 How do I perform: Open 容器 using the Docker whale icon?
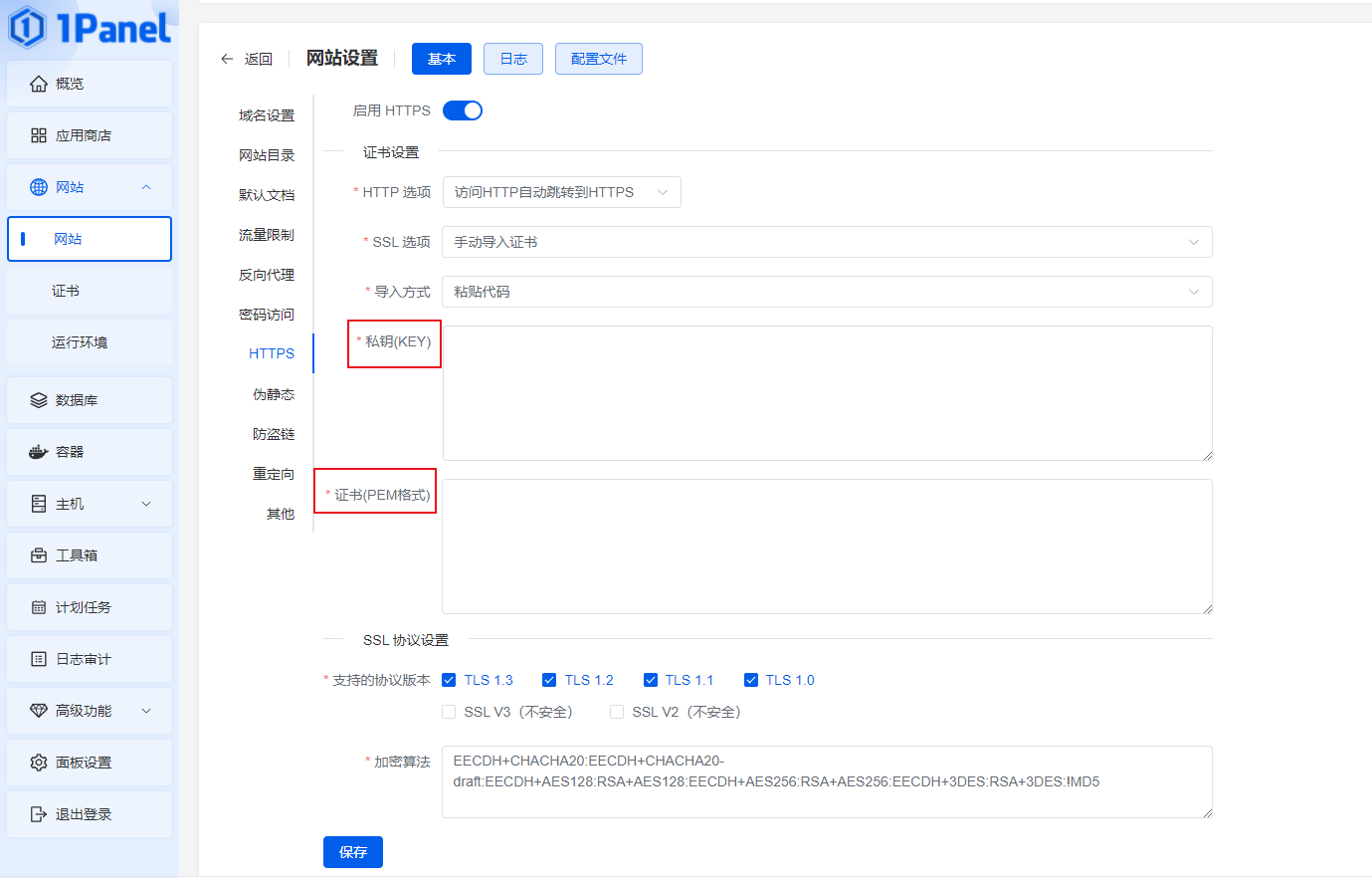[39, 452]
